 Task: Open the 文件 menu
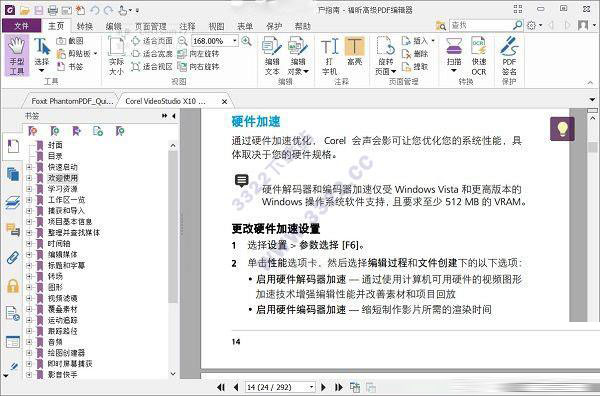21,26
